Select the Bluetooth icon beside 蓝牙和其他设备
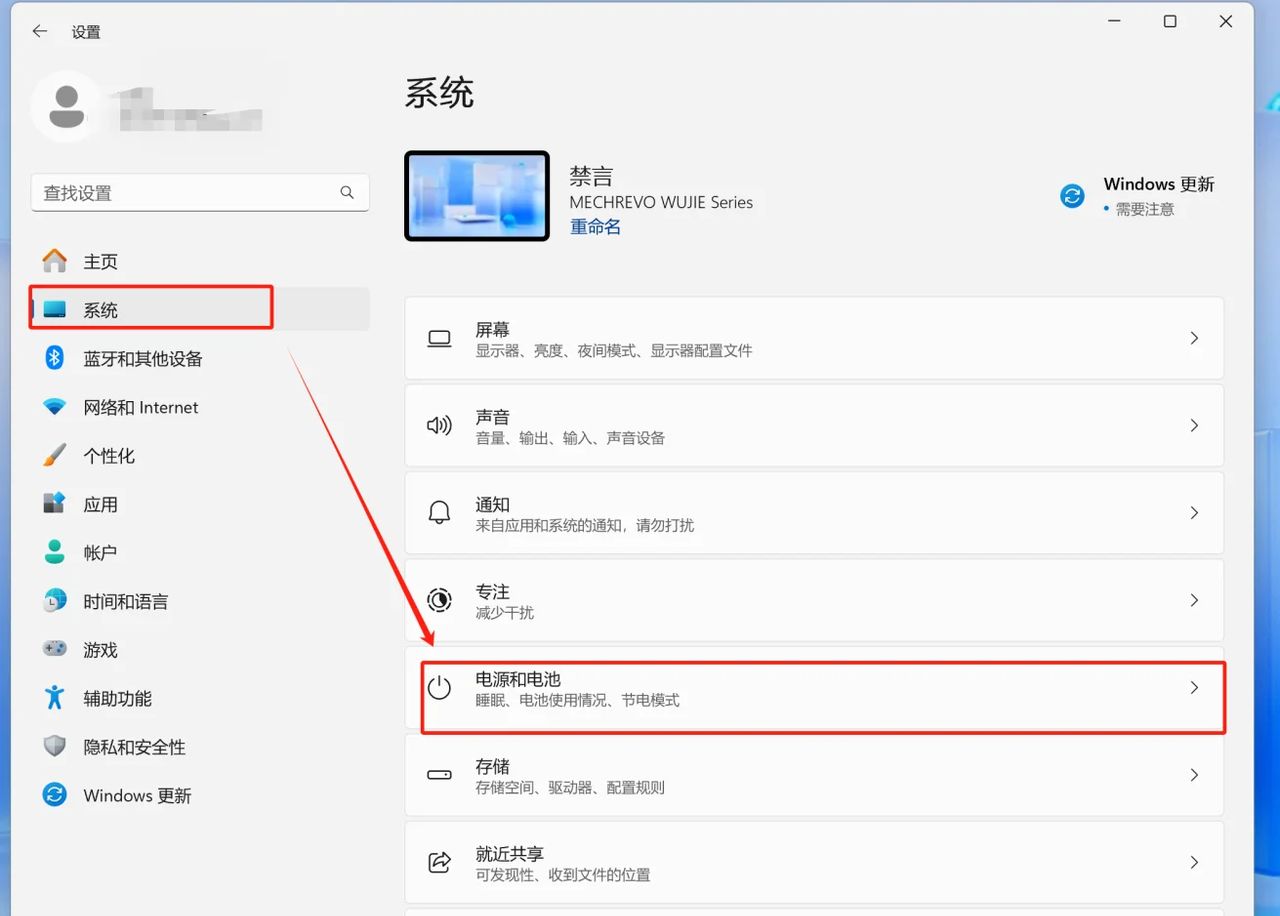Screen dimensions: 1280x916 click(x=55, y=358)
